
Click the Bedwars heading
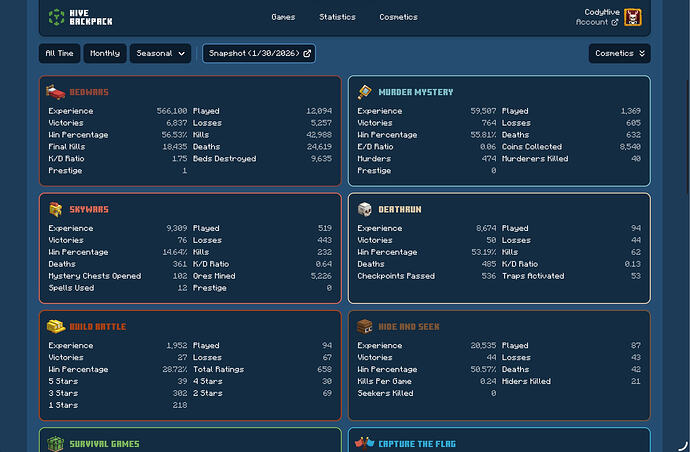point(89,92)
